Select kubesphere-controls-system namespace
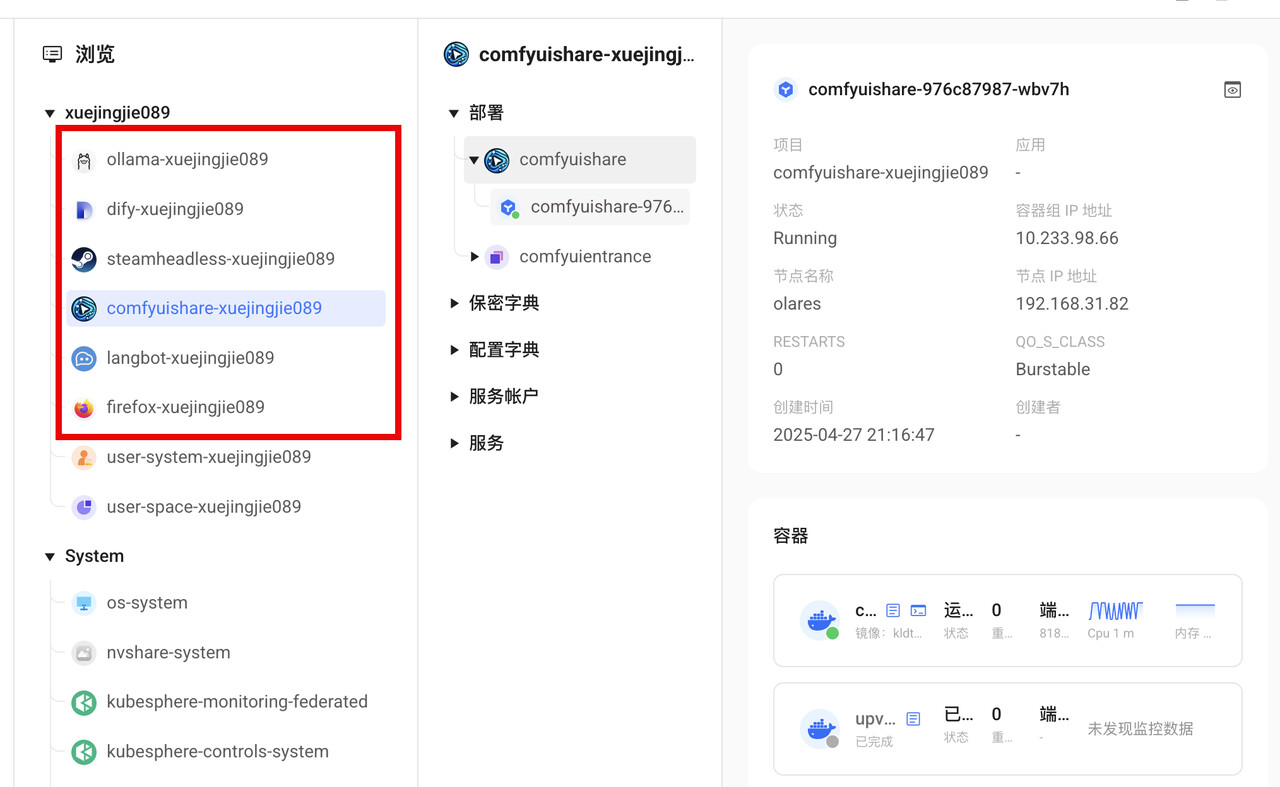This screenshot has height=787, width=1280. tap(218, 752)
